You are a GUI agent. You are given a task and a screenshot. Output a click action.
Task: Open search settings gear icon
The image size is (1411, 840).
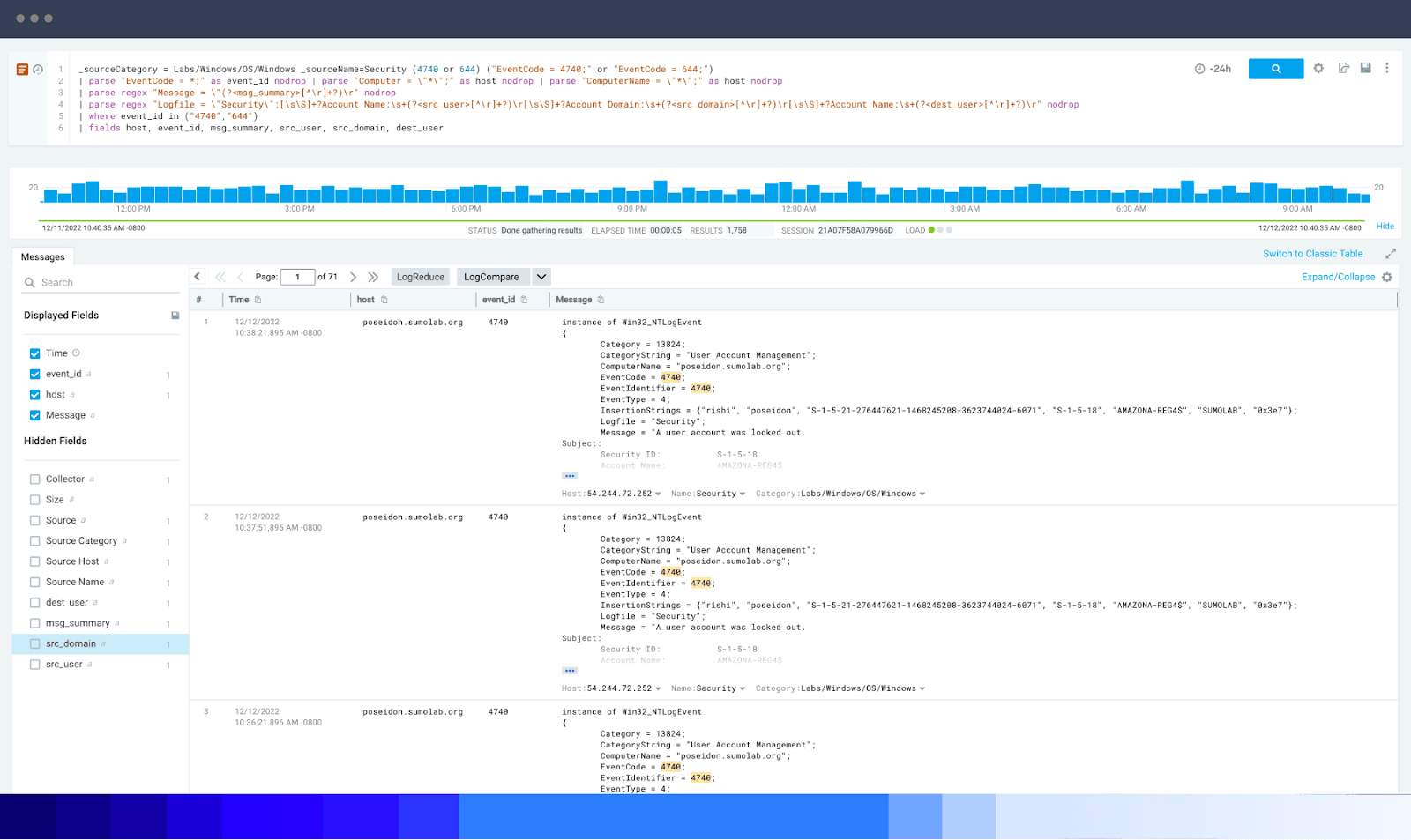tap(1318, 68)
